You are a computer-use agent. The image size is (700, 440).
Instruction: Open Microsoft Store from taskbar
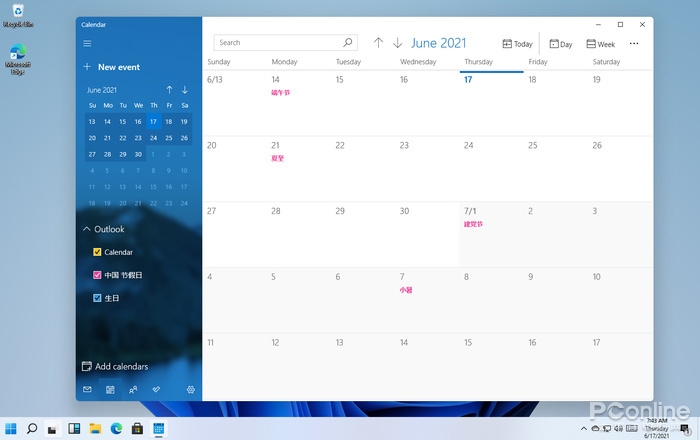tap(138, 429)
